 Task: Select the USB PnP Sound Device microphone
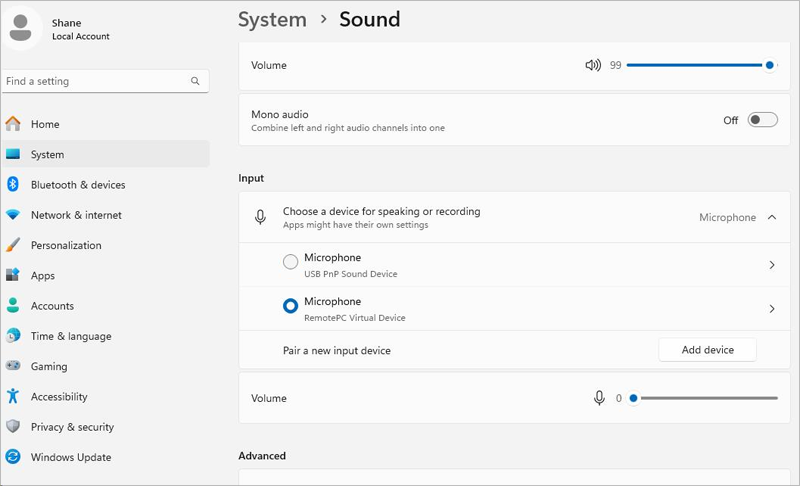291,262
